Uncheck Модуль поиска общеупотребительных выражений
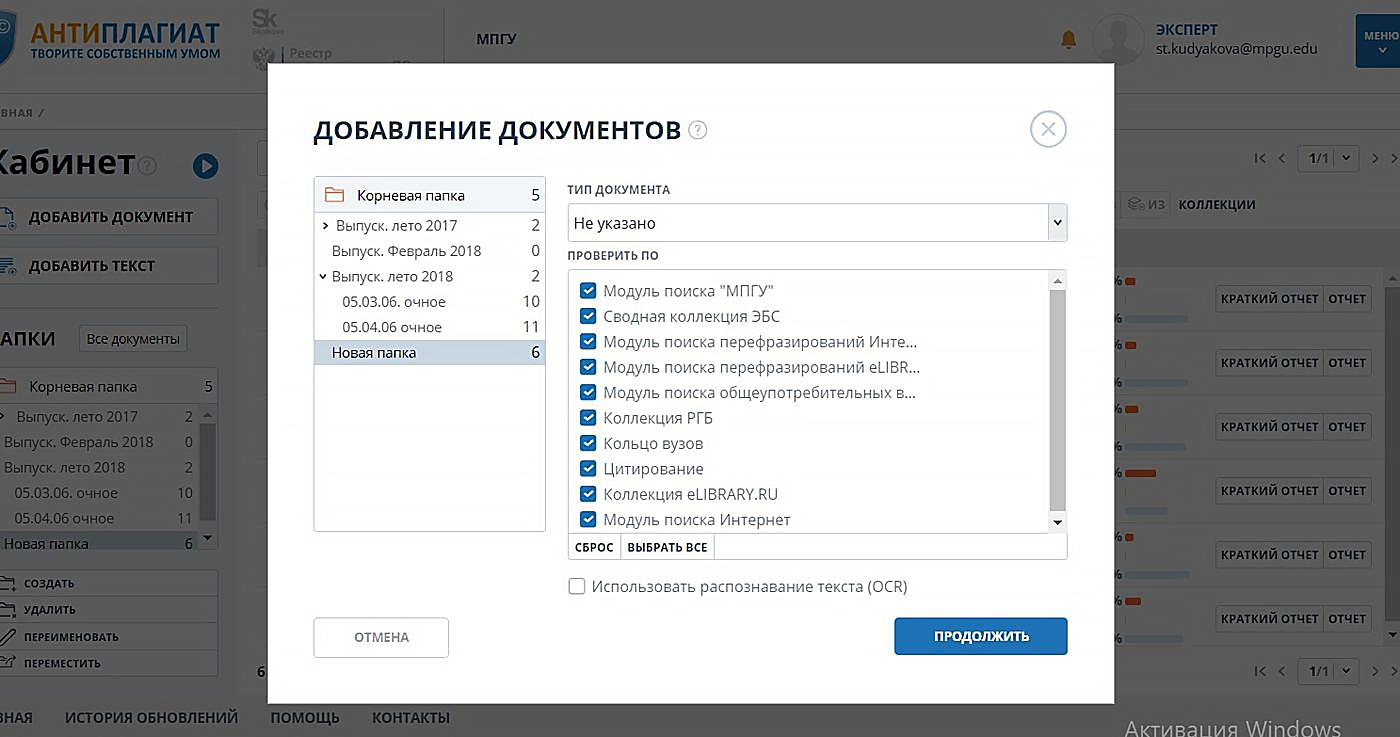 (x=588, y=393)
